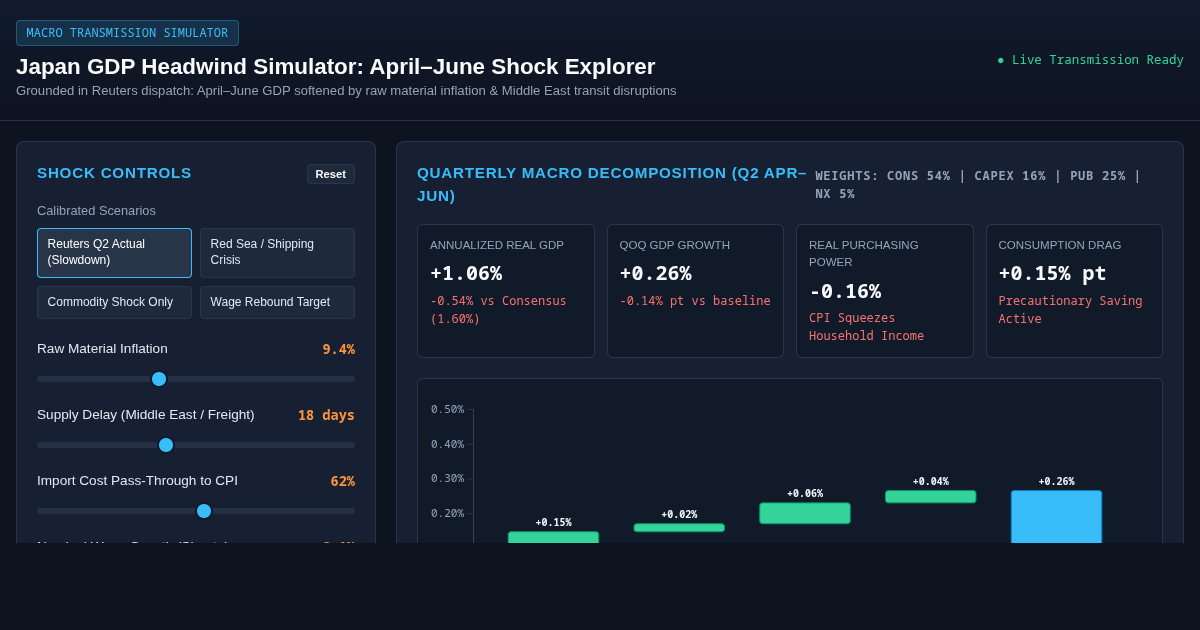Click the Reset button in Shock Controls
The width and height of the screenshot is (1200, 630).
tap(330, 174)
